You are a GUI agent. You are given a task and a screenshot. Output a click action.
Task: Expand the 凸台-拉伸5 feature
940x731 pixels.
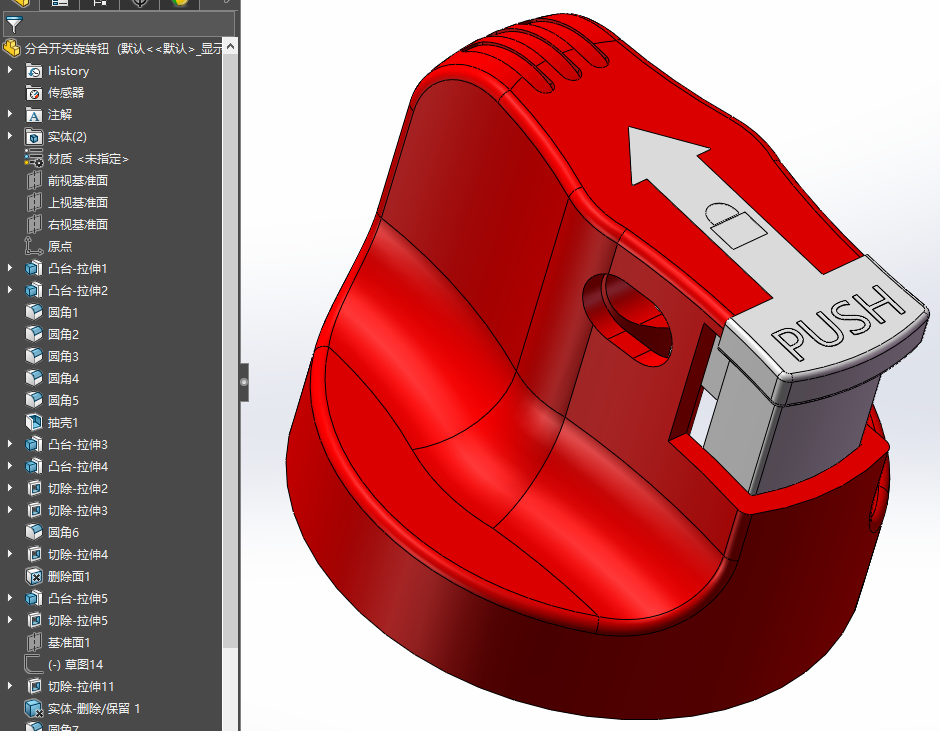[x=10, y=598]
